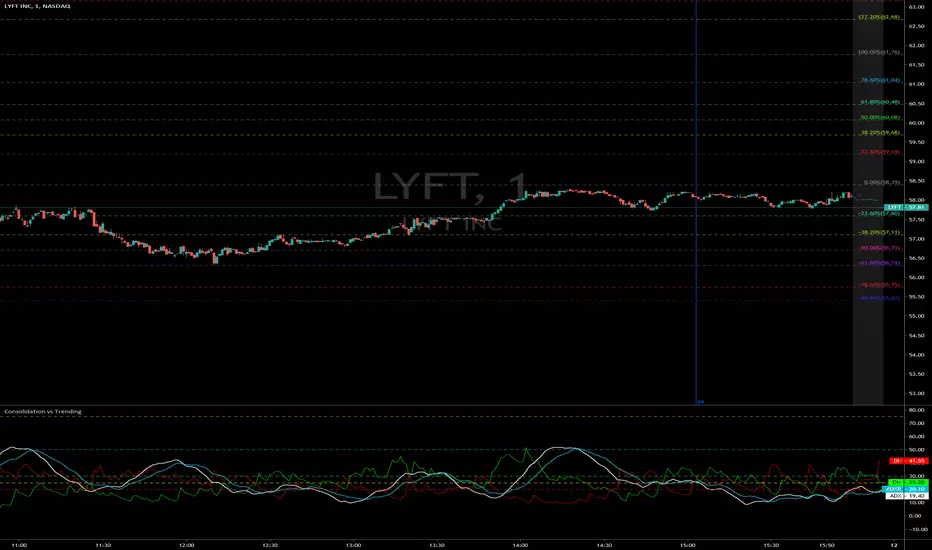The image size is (932, 550).
Task: Select the -50.00% Fibonacci label at 56.71
Action: coord(879,249)
